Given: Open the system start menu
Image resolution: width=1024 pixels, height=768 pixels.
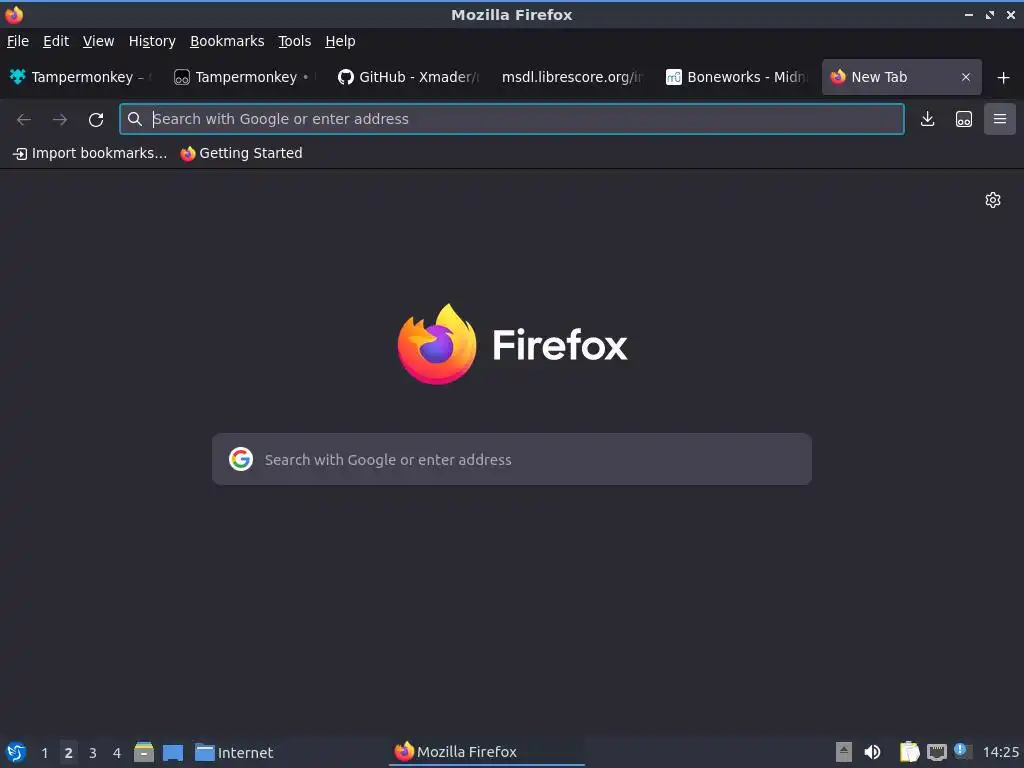Looking at the screenshot, I should [16, 752].
